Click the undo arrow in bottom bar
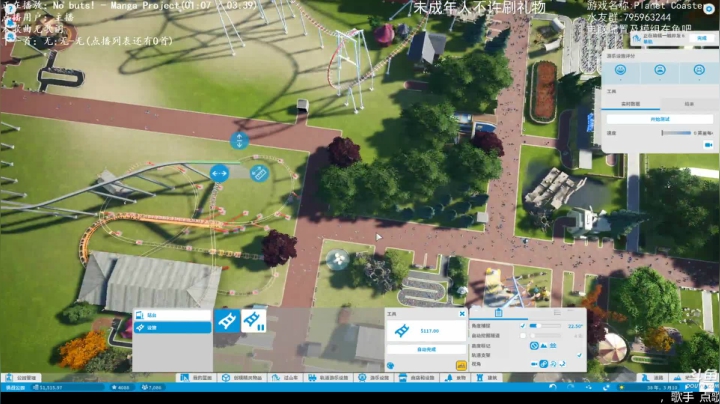Viewport: 720px width, 404px height. [553, 387]
